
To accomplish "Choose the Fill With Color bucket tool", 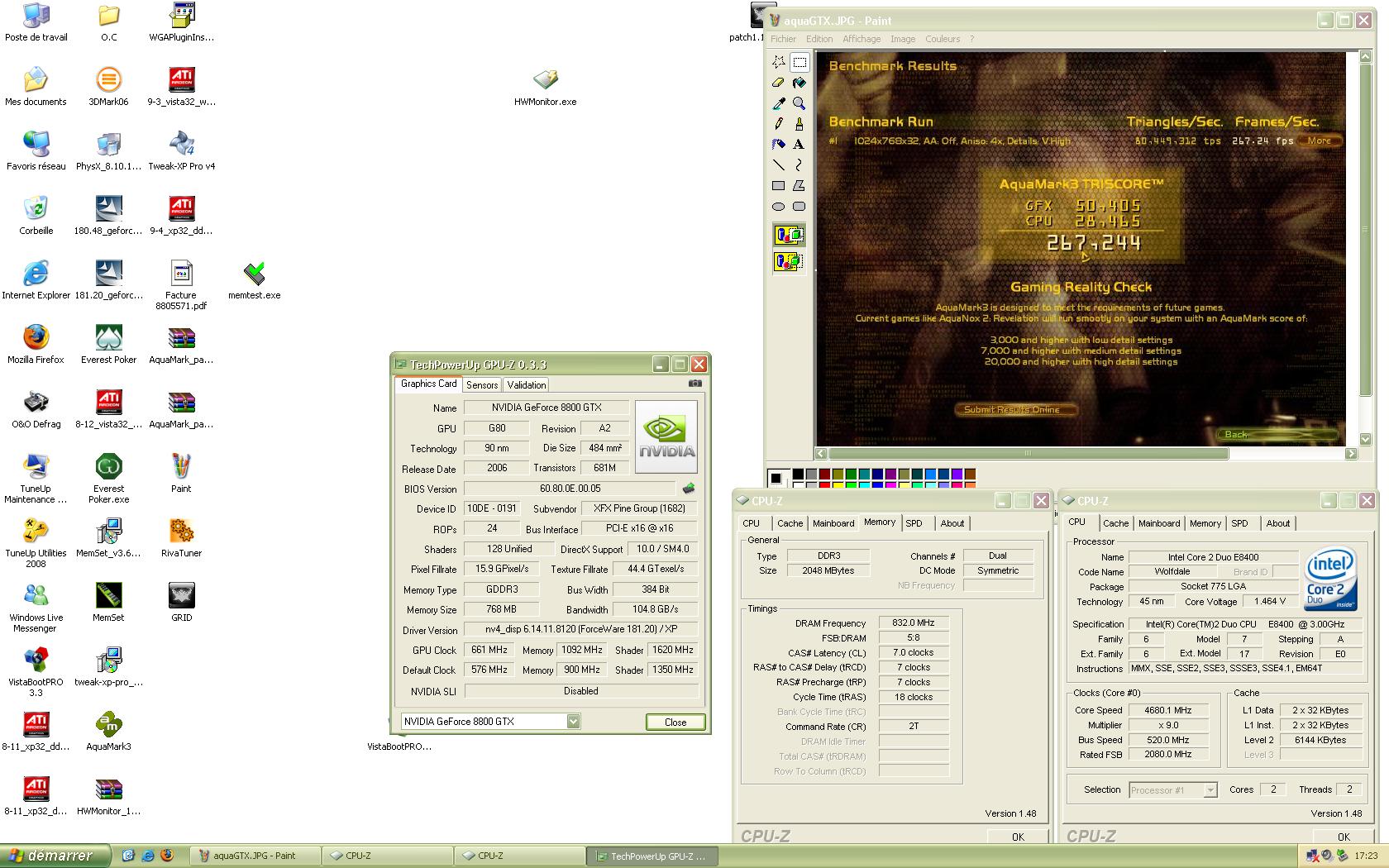I will click(800, 83).
